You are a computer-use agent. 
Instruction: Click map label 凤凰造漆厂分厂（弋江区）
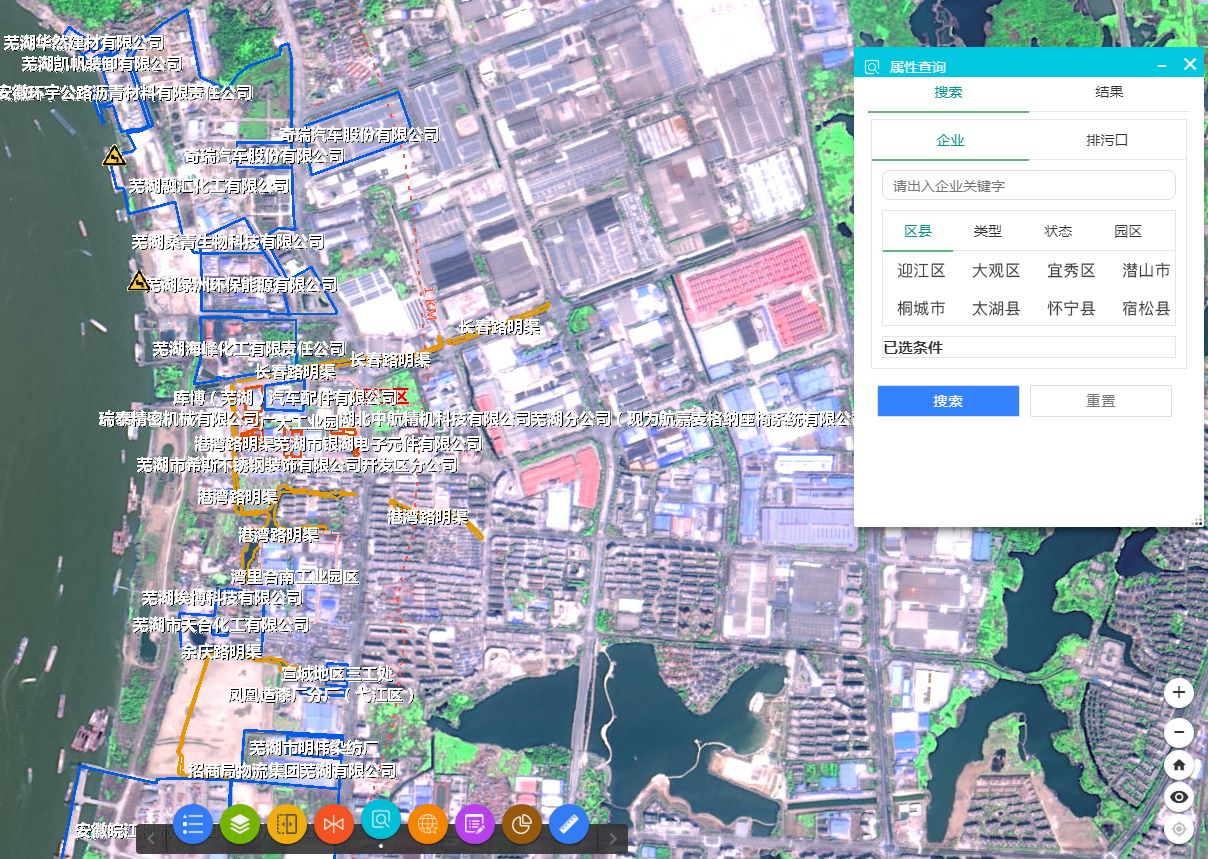tap(321, 695)
